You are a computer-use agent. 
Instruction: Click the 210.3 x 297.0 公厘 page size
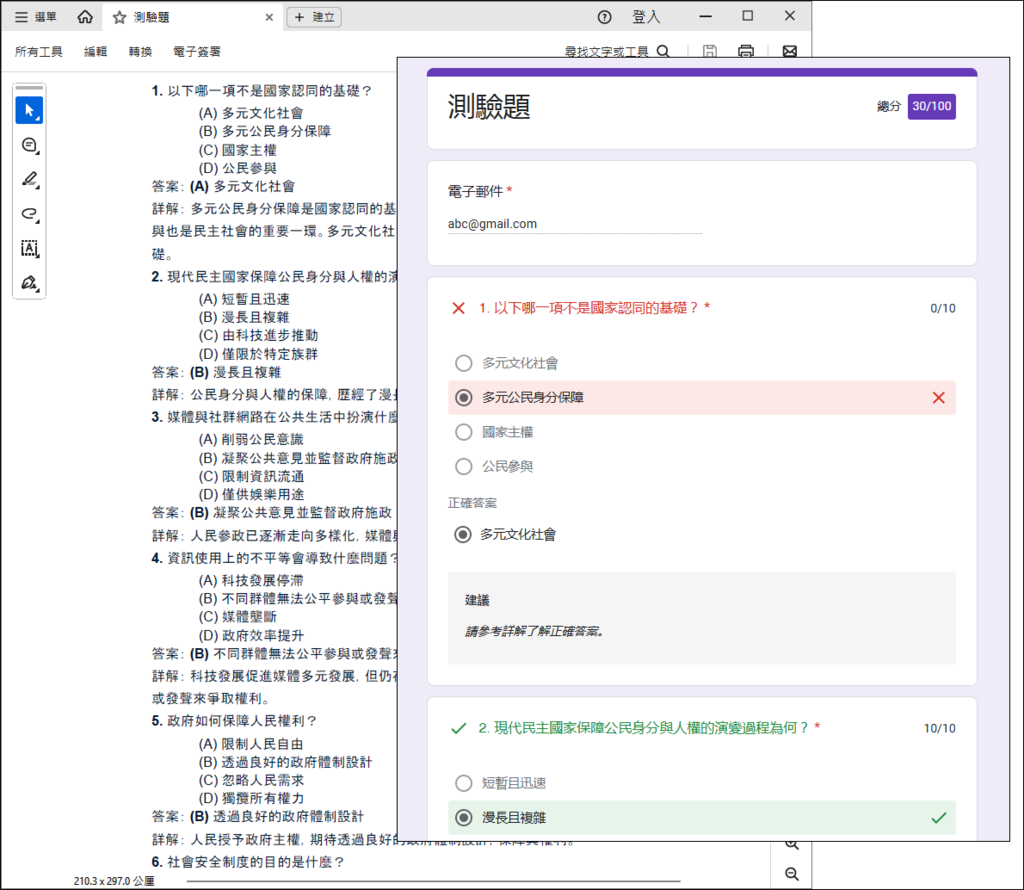[x=114, y=881]
